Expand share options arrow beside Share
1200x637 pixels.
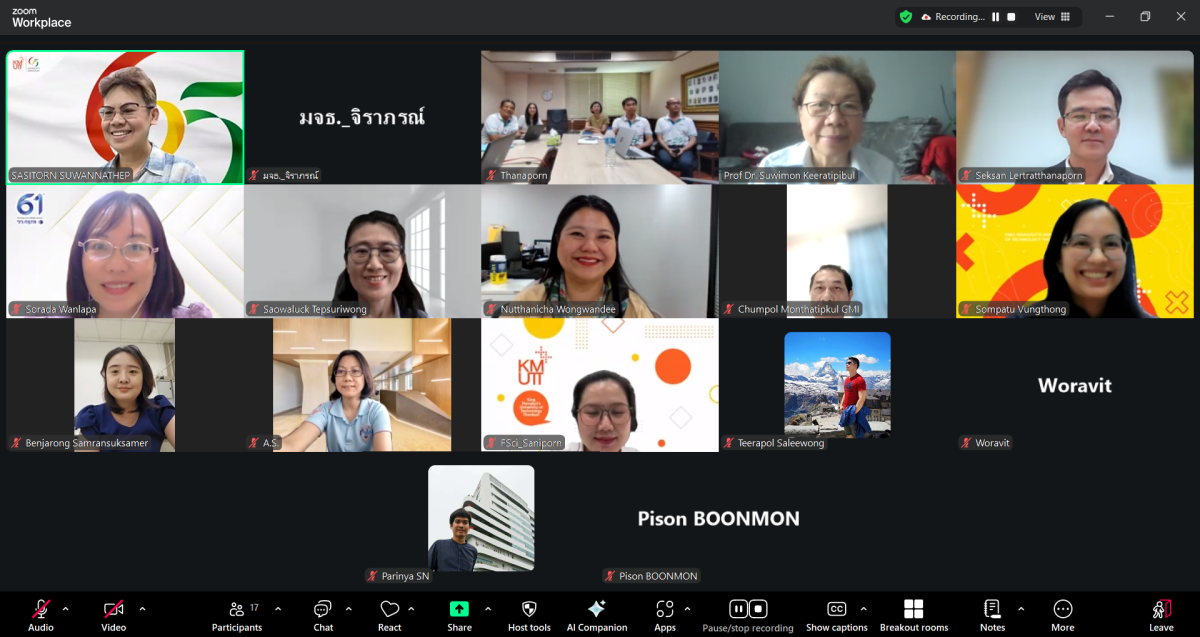(x=488, y=609)
